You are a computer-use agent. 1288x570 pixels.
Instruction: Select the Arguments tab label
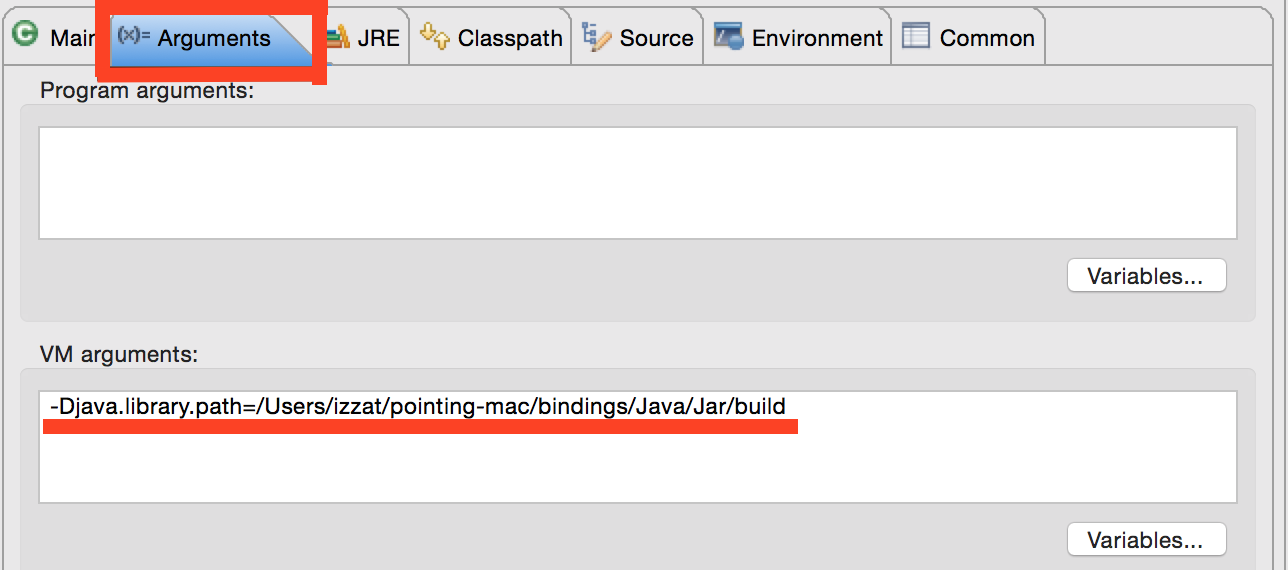tap(214, 38)
